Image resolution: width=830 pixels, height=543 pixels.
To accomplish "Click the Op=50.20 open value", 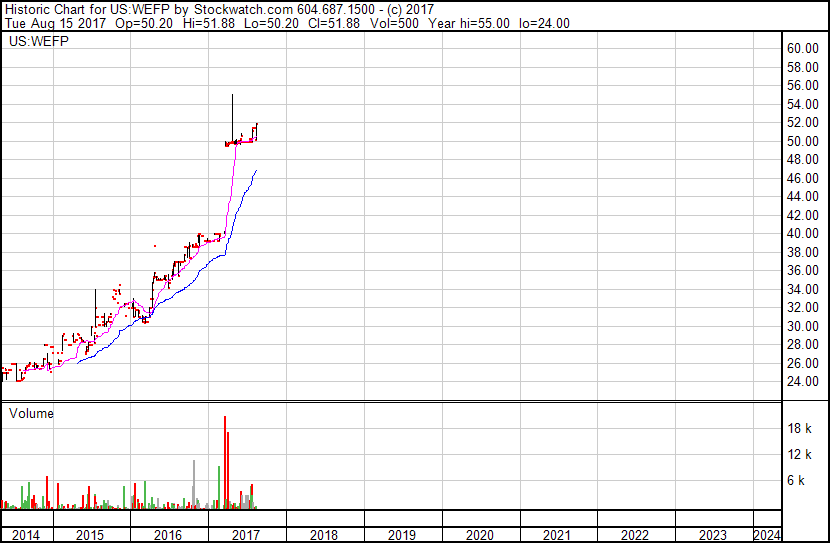I will (143, 23).
